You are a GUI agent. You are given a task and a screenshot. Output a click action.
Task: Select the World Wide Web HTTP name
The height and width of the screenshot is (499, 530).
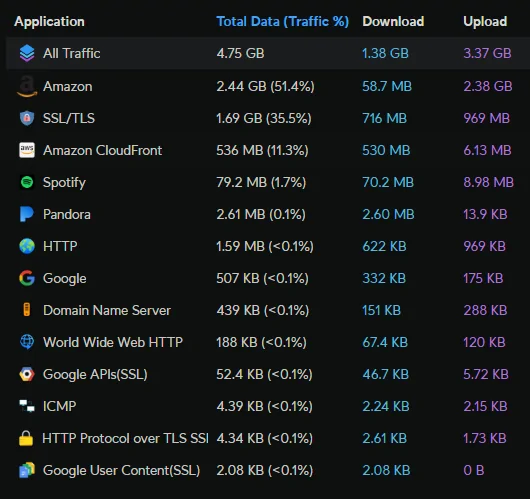pyautogui.click(x=113, y=342)
